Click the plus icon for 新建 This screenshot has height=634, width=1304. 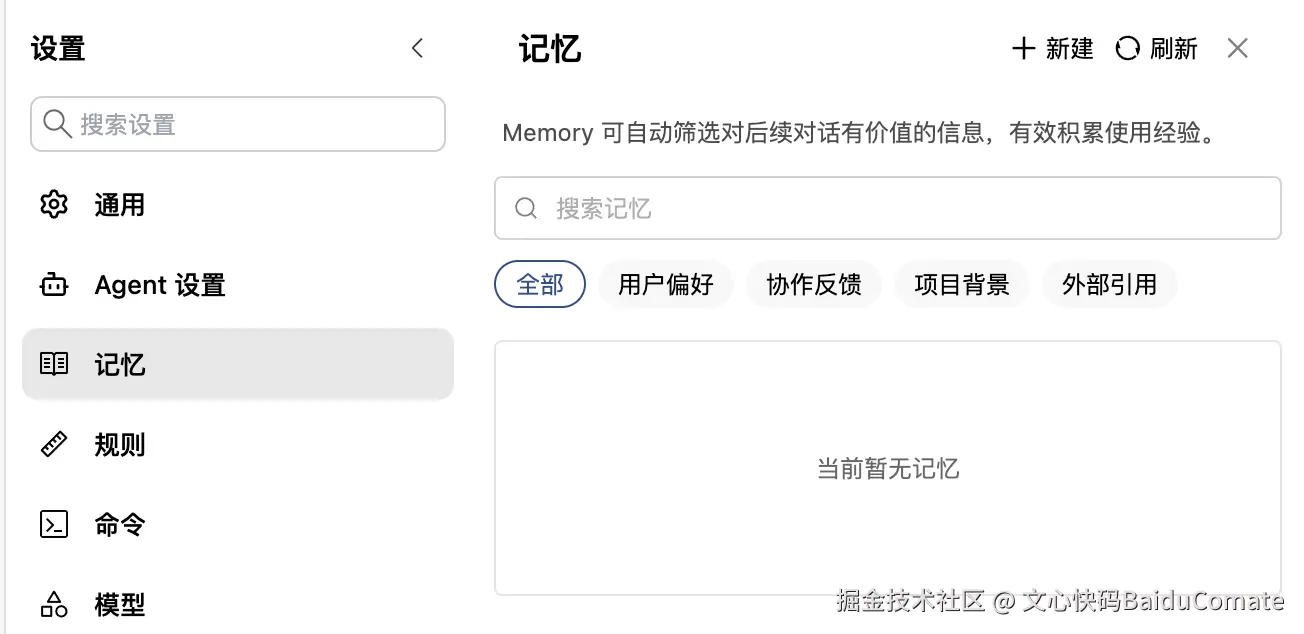point(1023,48)
